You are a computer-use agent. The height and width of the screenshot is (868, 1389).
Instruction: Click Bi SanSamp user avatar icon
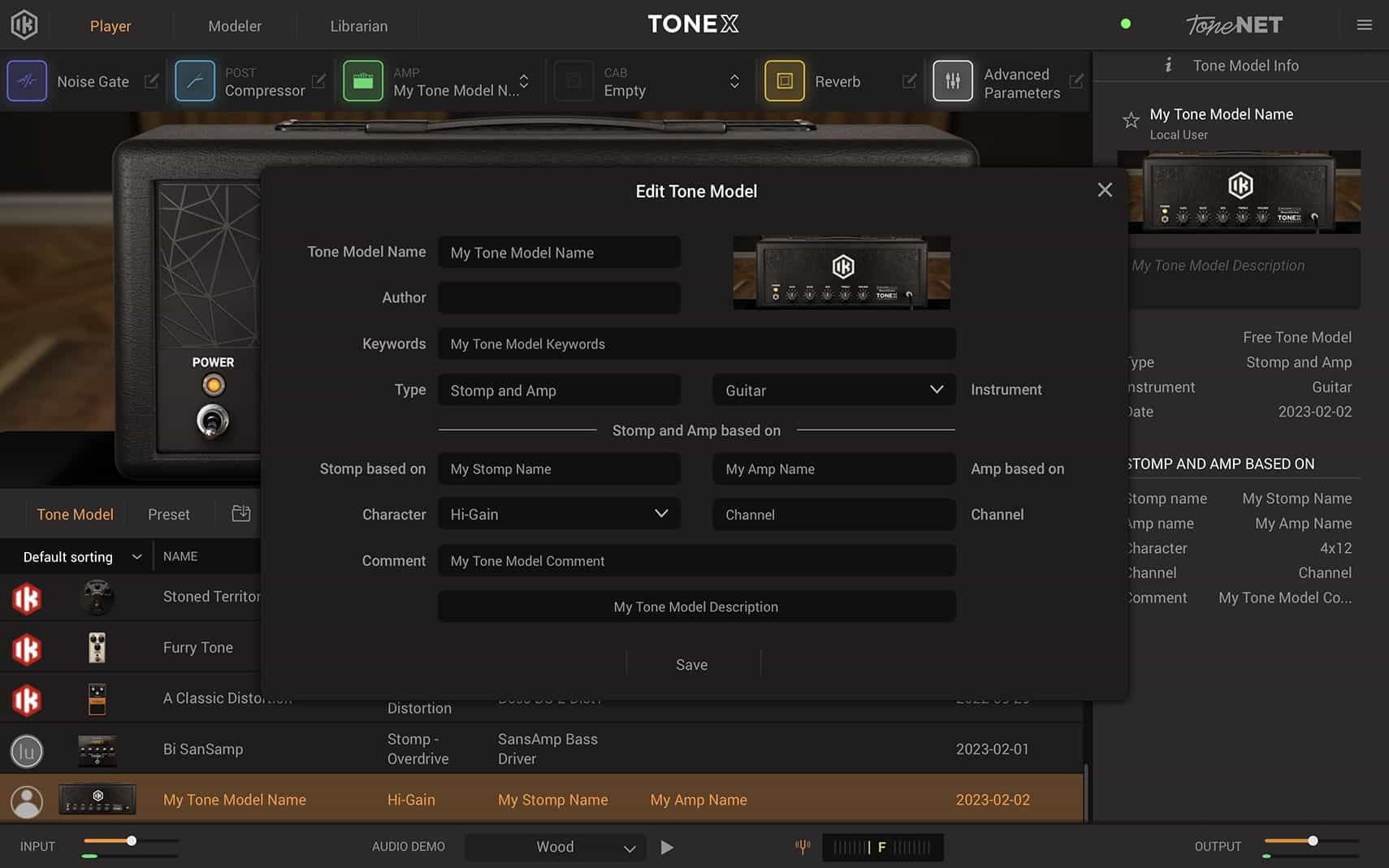27,751
